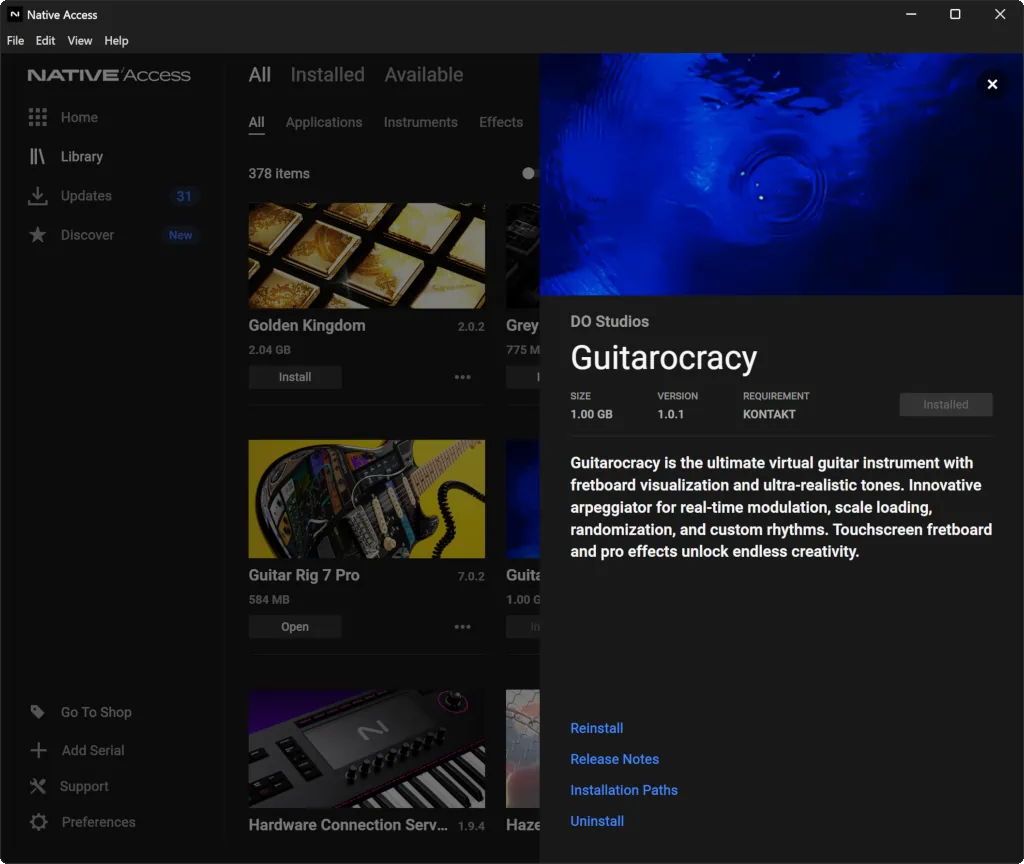The width and height of the screenshot is (1024, 864).
Task: Click the Home grid icon
Action: [37, 118]
